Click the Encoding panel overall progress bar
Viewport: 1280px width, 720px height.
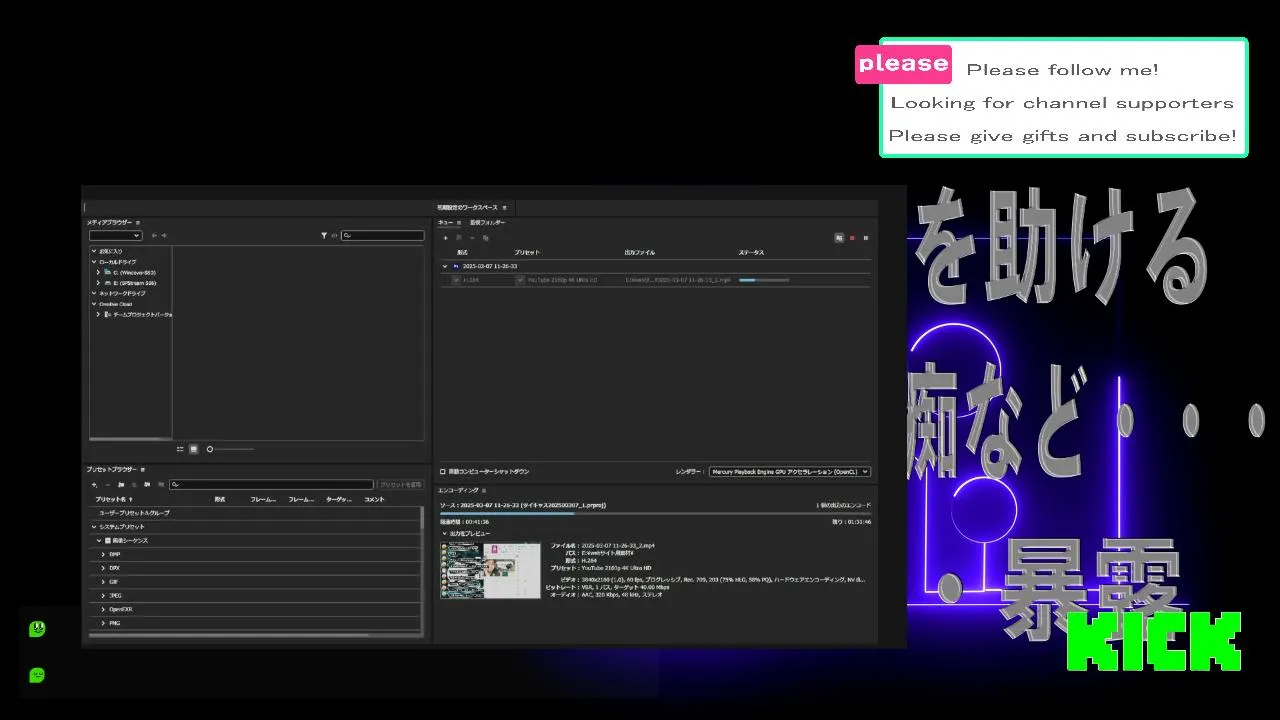655,514
